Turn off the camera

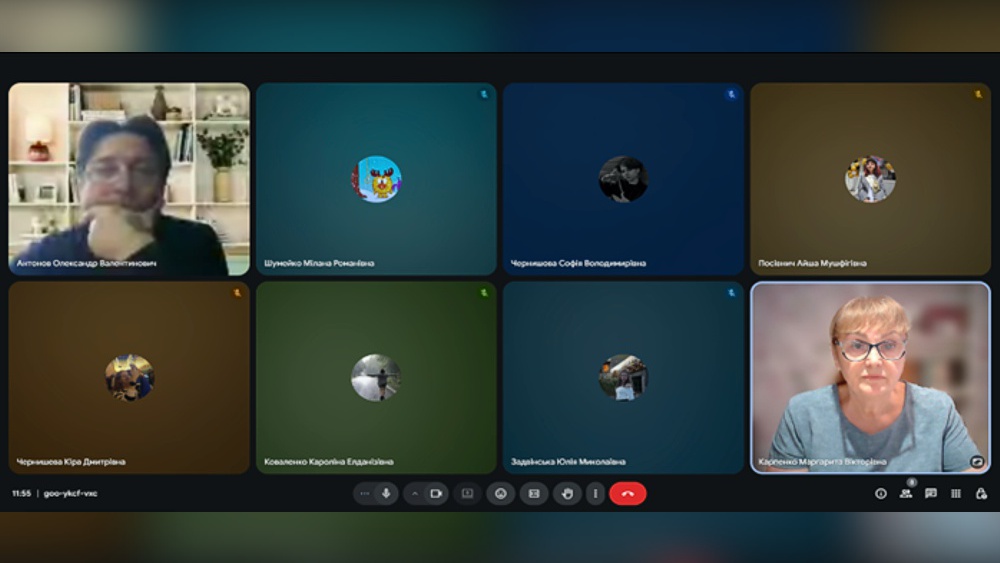click(x=436, y=493)
